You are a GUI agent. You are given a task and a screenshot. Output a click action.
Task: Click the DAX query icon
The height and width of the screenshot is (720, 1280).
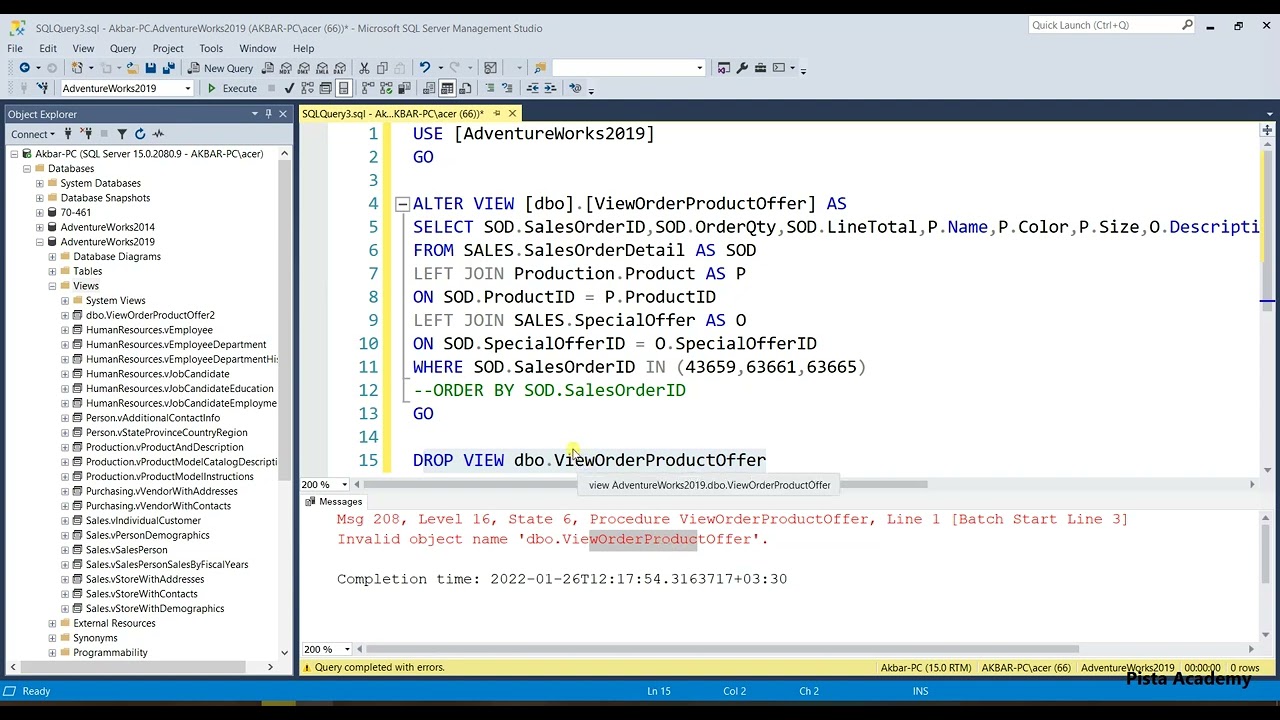click(340, 68)
